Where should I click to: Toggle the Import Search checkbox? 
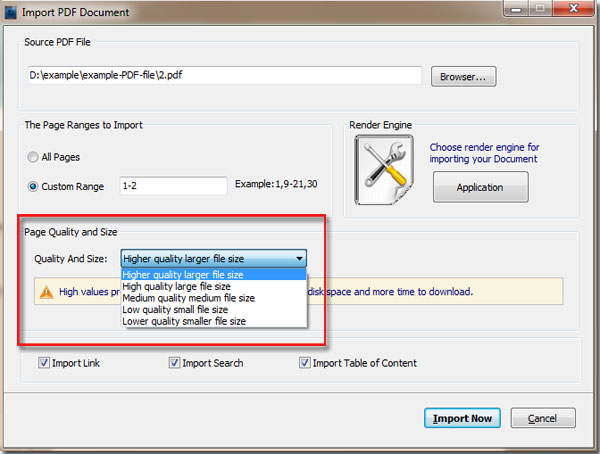(174, 363)
